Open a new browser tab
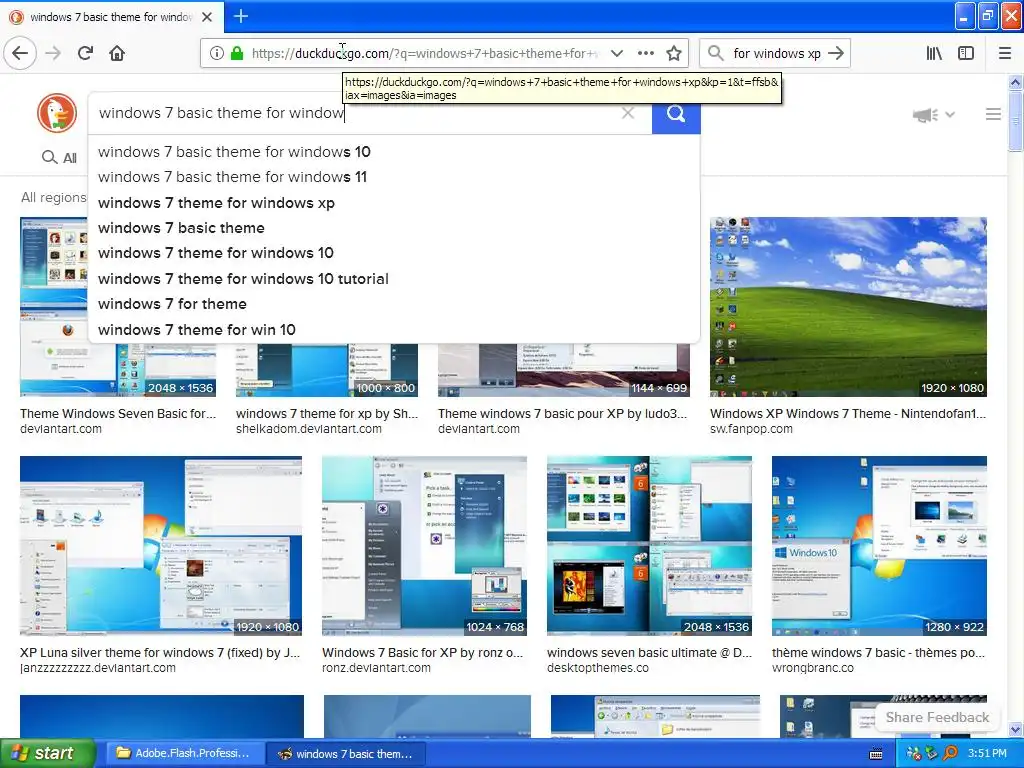This screenshot has width=1024, height=768. click(240, 16)
